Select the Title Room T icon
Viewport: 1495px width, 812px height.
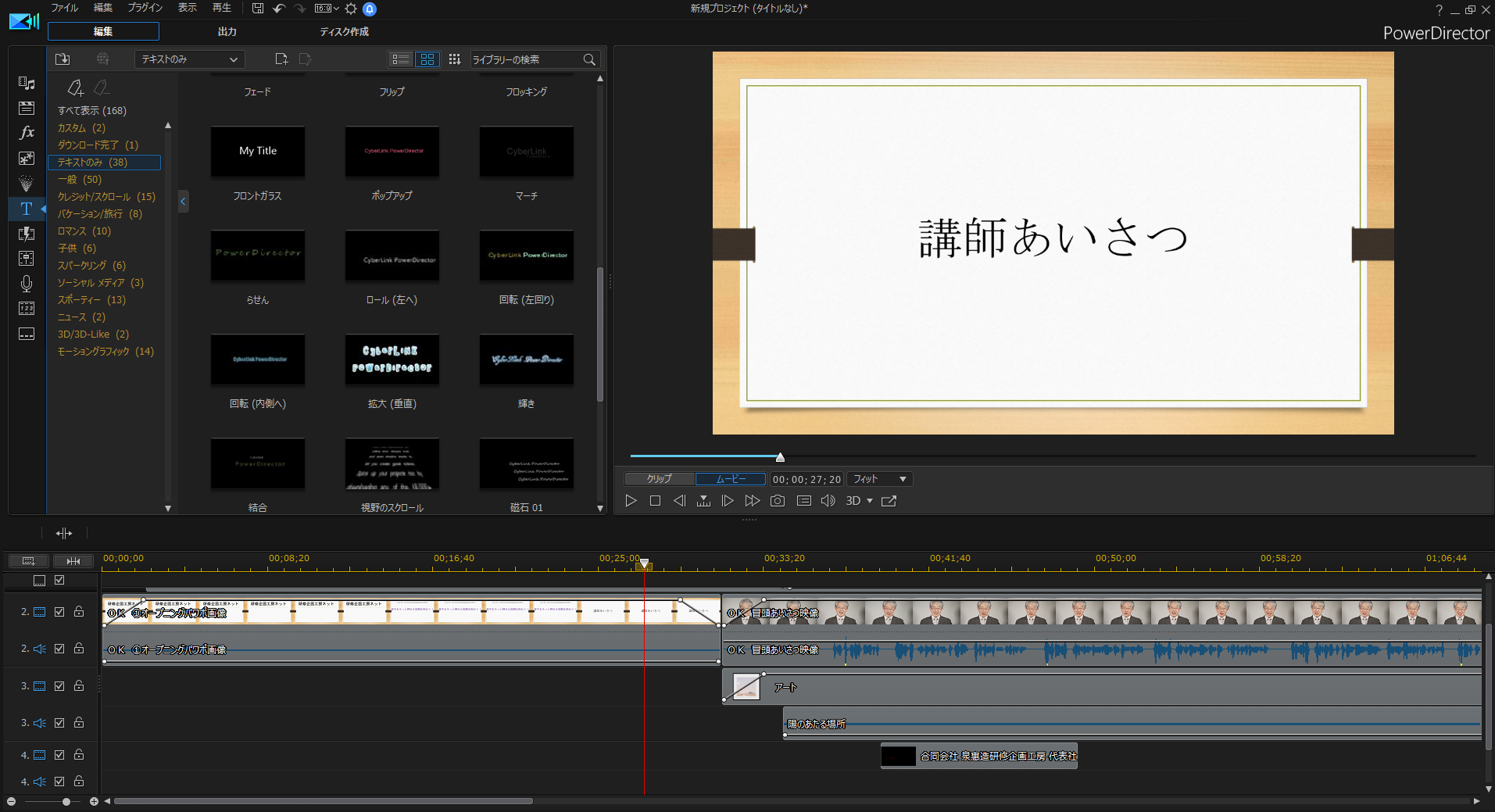pyautogui.click(x=27, y=209)
